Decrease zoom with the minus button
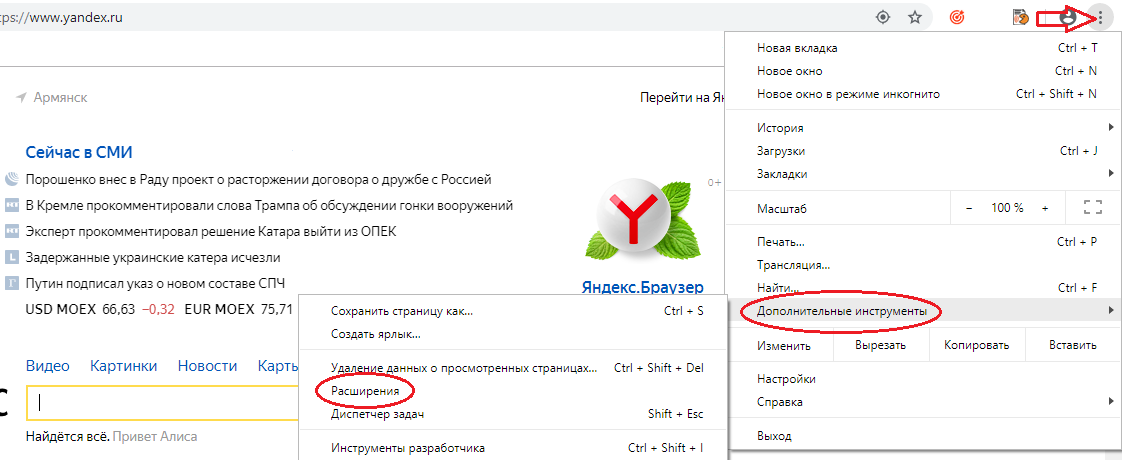The height and width of the screenshot is (460, 1122). (969, 208)
